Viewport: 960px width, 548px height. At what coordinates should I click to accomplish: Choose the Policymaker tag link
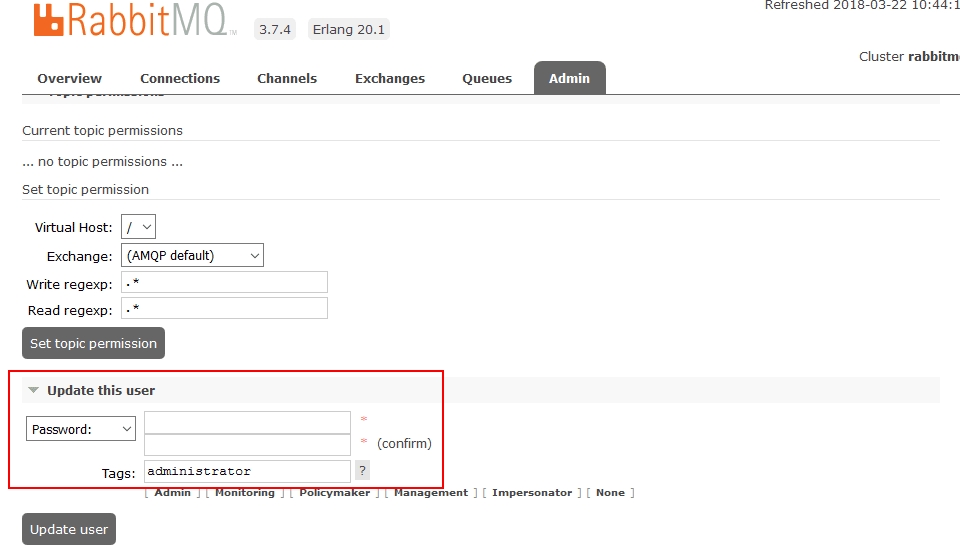[x=335, y=492]
